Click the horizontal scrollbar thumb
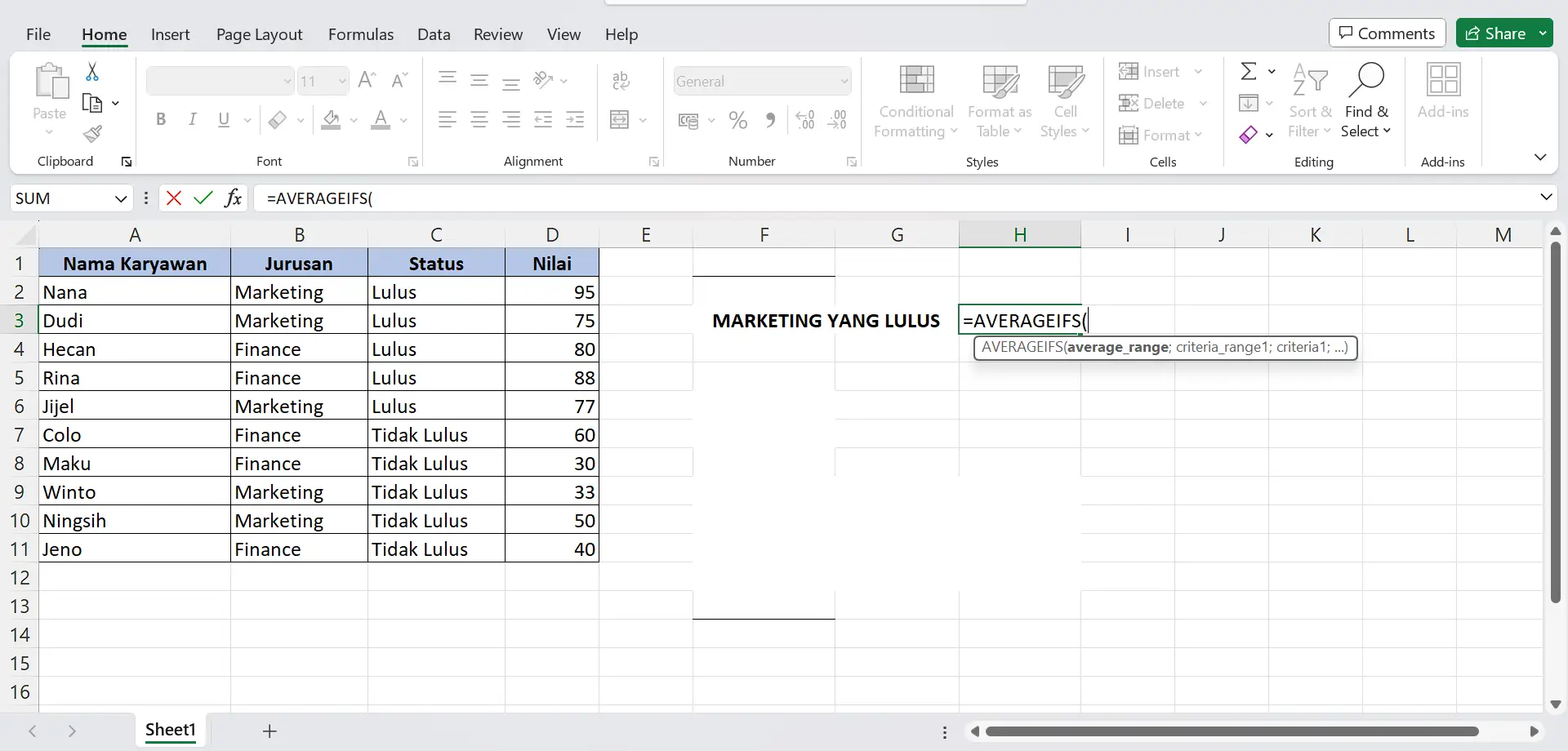This screenshot has height=751, width=1568. click(x=1232, y=731)
